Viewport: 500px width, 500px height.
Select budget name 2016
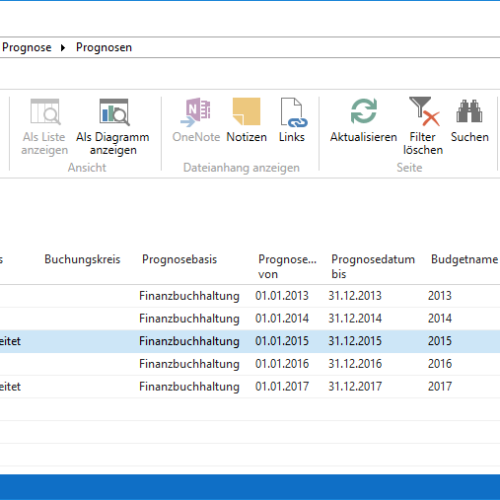[x=440, y=364]
